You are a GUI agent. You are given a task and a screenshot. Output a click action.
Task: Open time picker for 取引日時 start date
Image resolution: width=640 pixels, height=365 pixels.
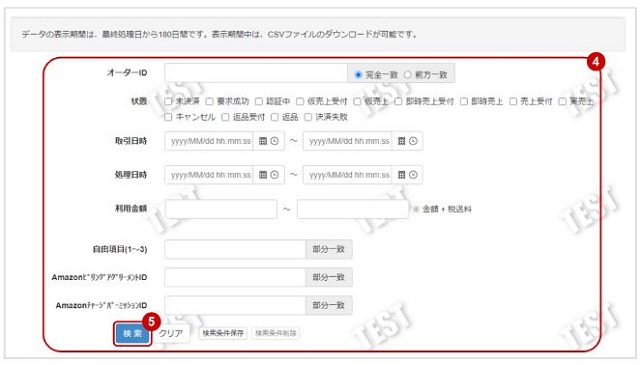click(x=275, y=141)
